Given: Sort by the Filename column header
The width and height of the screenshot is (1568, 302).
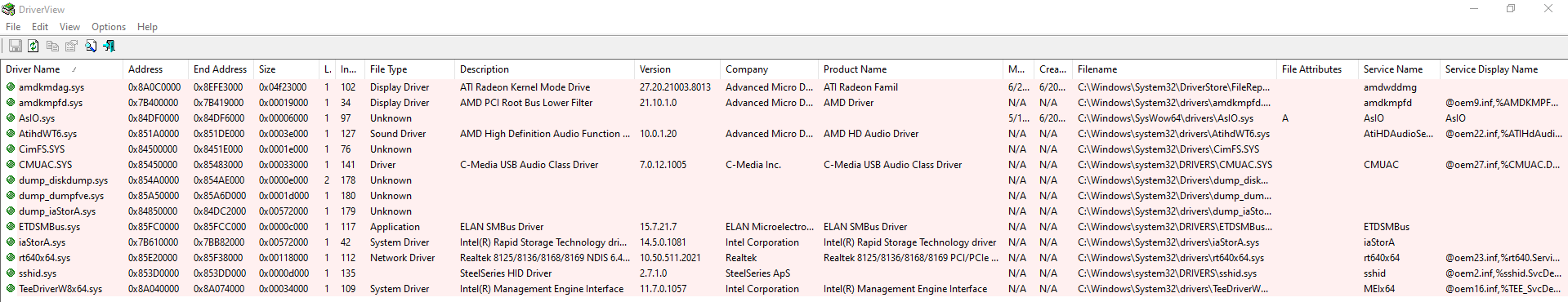Looking at the screenshot, I should 1175,69.
